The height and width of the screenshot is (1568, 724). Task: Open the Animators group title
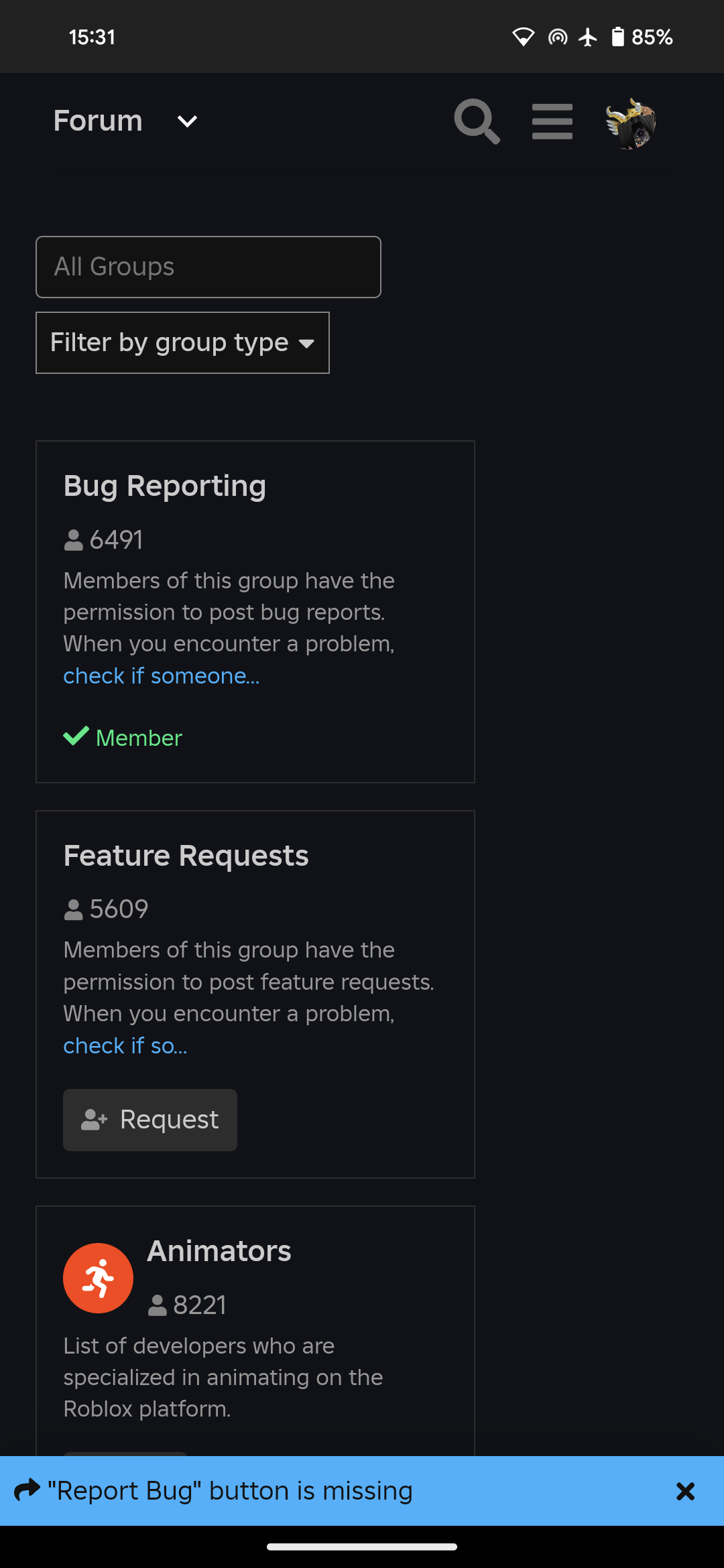coord(219,1251)
